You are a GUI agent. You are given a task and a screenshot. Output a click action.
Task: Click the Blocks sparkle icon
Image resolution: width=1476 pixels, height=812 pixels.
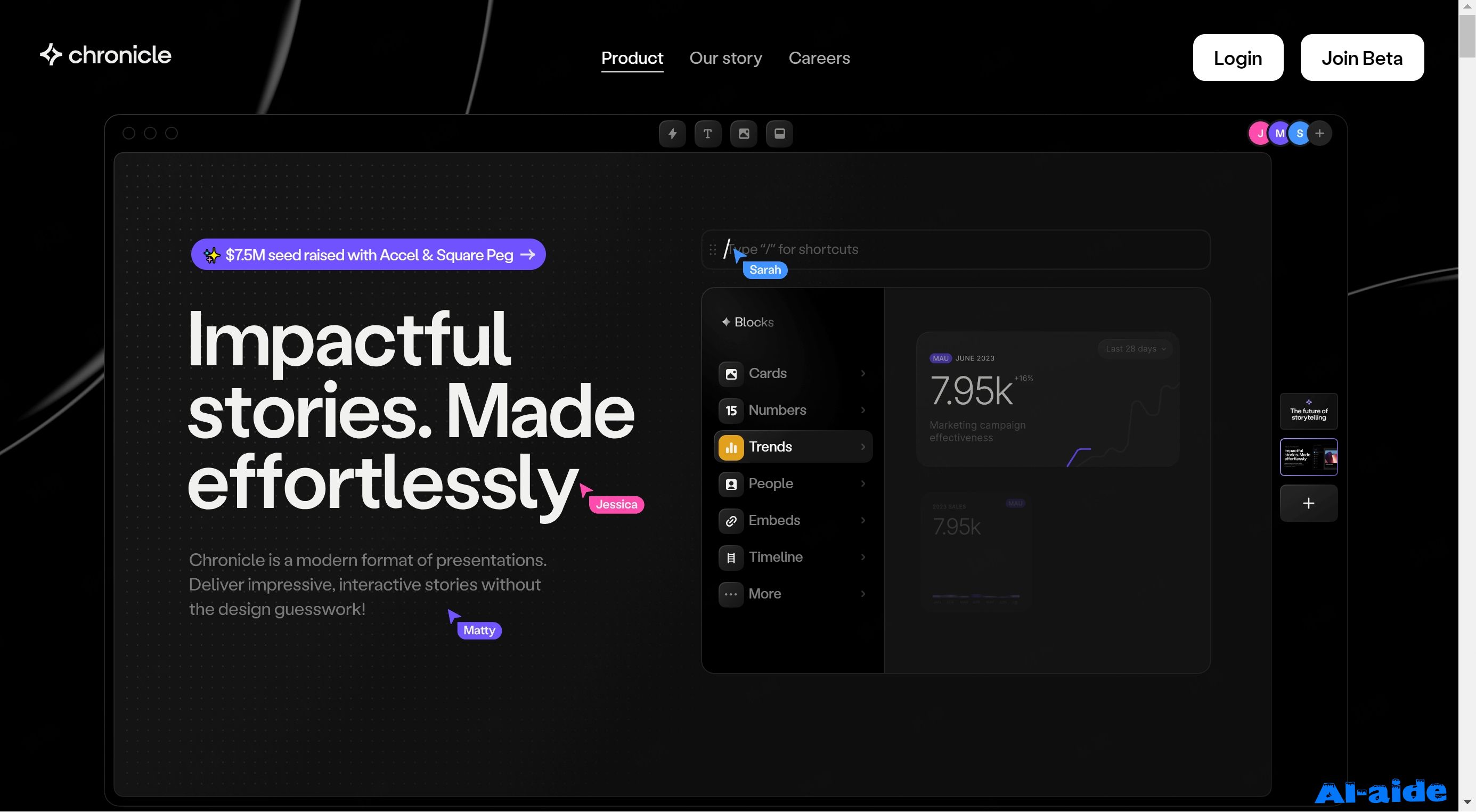[725, 322]
